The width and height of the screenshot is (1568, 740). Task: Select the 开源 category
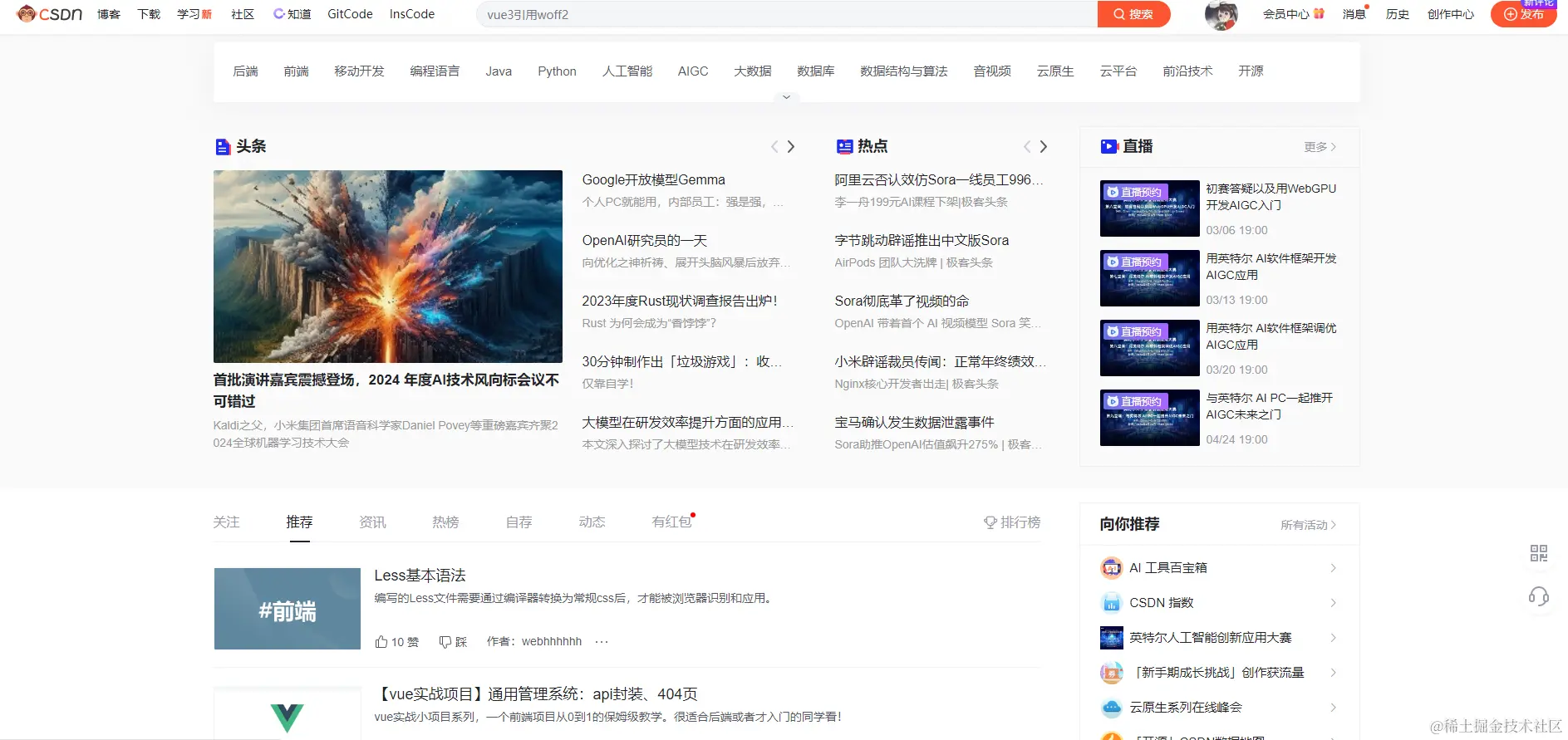(1251, 71)
